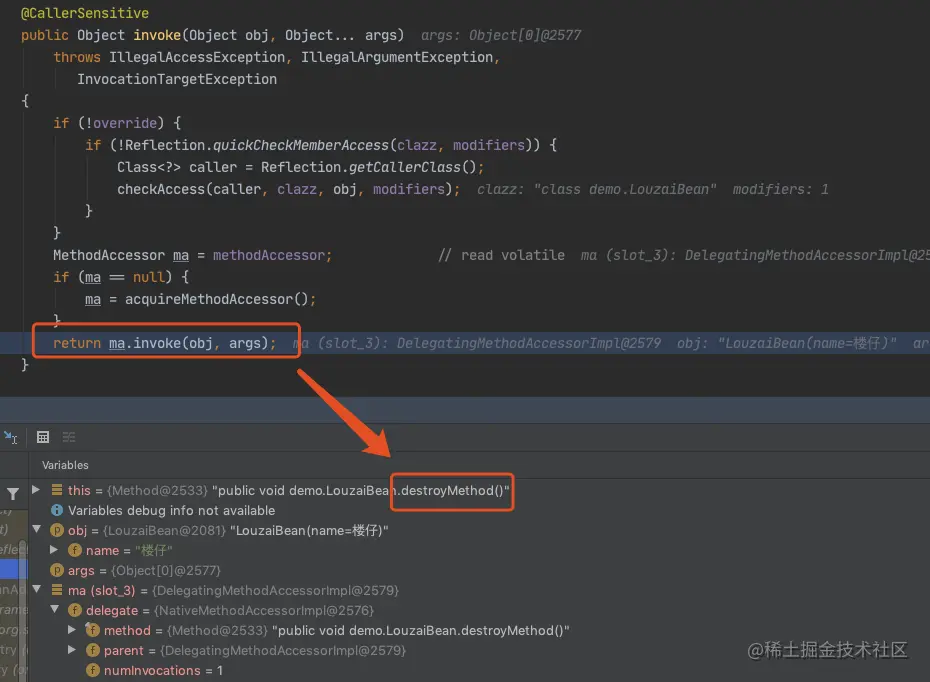Image resolution: width=930 pixels, height=682 pixels.
Task: Click 'quickCheckMemberAccess' method call
Action: 301,145
